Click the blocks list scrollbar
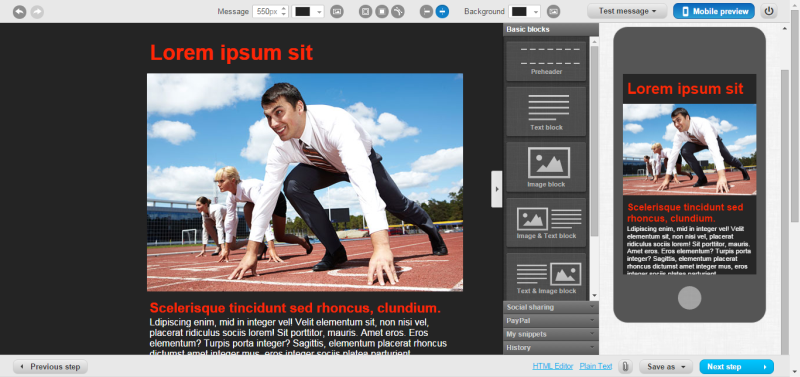The image size is (800, 377). pos(594,141)
